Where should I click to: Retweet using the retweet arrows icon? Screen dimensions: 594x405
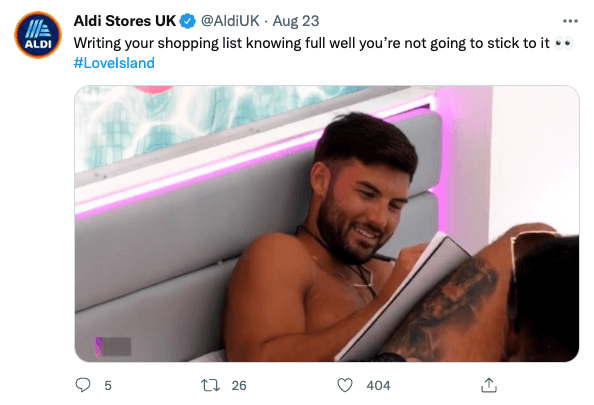point(210,385)
